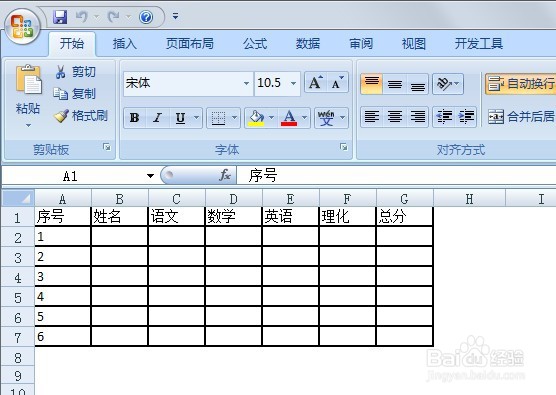Apply the red font color A
The height and width of the screenshot is (395, 556).
coord(289,118)
